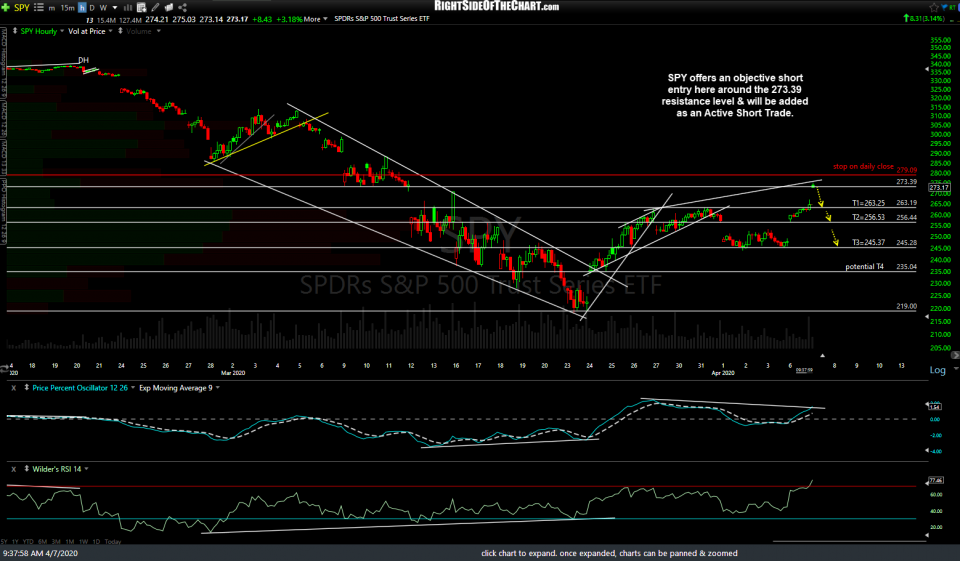The height and width of the screenshot is (561, 960).
Task: Close the Wilder's RSI pane
Action: coord(13,469)
